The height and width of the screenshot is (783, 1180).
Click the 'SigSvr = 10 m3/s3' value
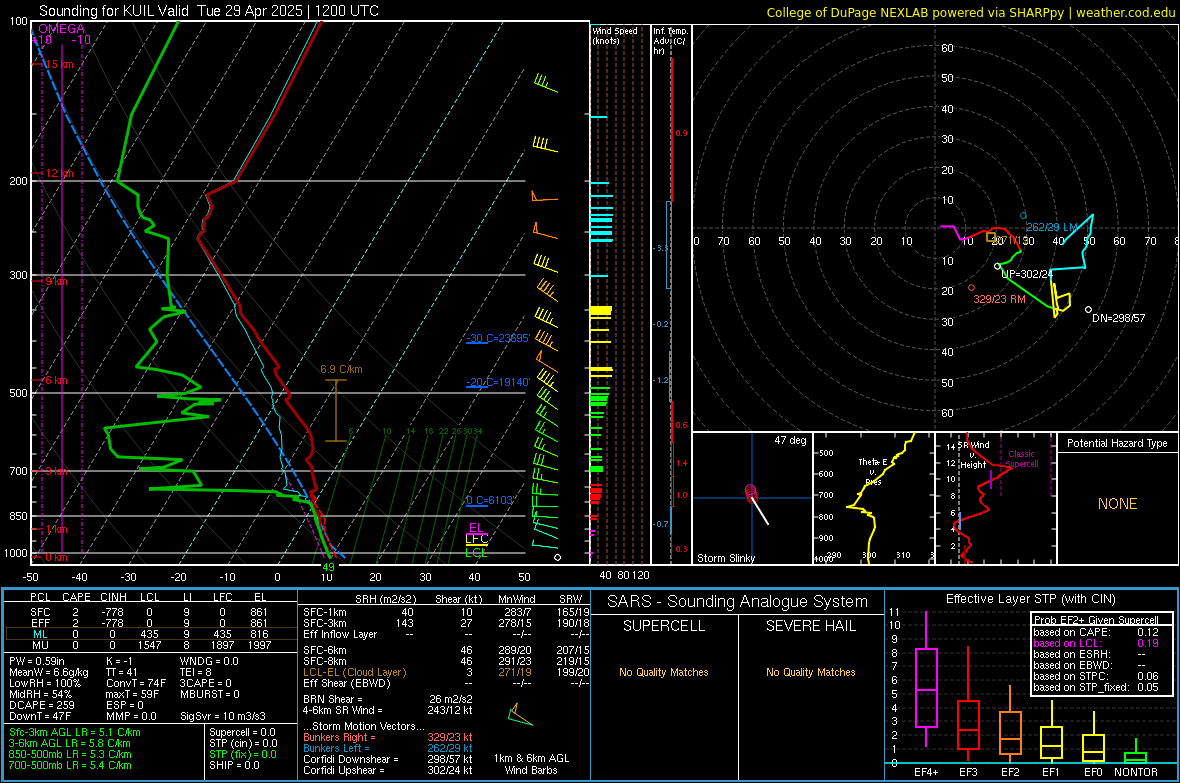tap(224, 716)
